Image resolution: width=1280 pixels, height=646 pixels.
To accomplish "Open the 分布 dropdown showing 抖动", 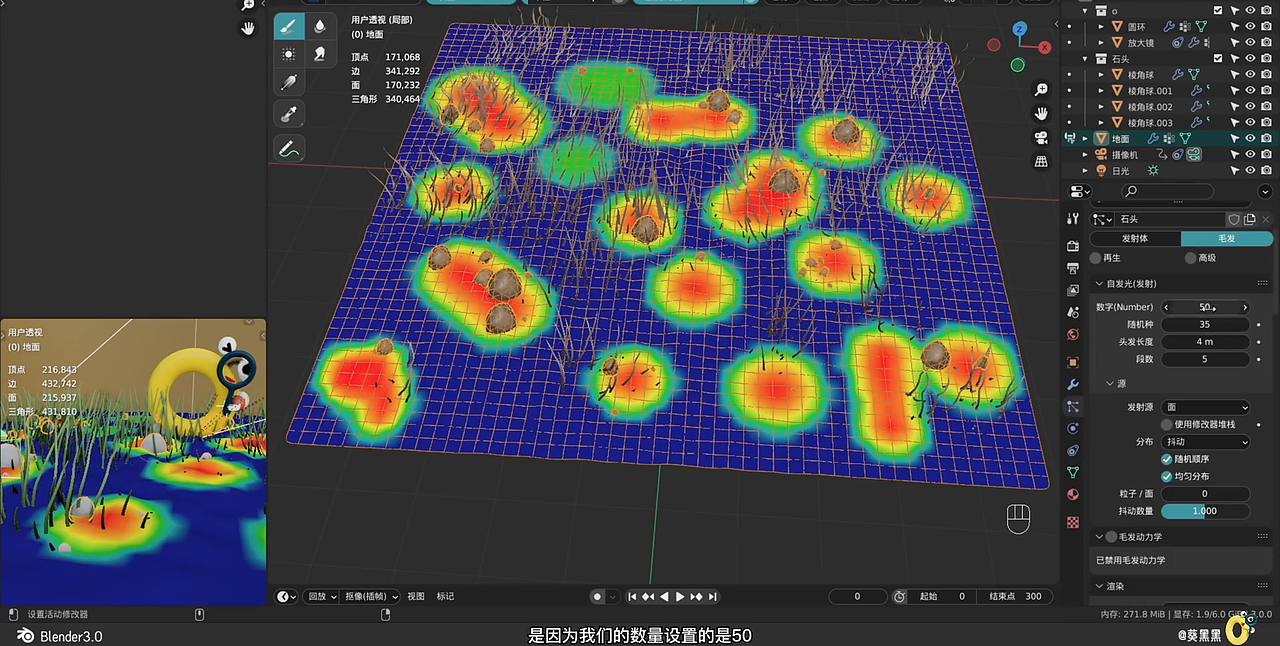I will [x=1205, y=442].
